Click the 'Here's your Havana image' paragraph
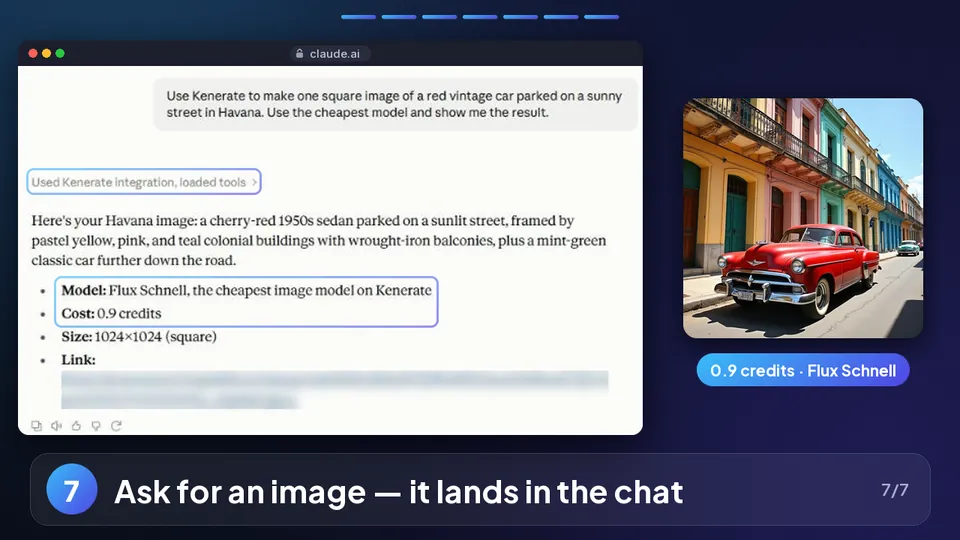The image size is (960, 540). click(318, 241)
